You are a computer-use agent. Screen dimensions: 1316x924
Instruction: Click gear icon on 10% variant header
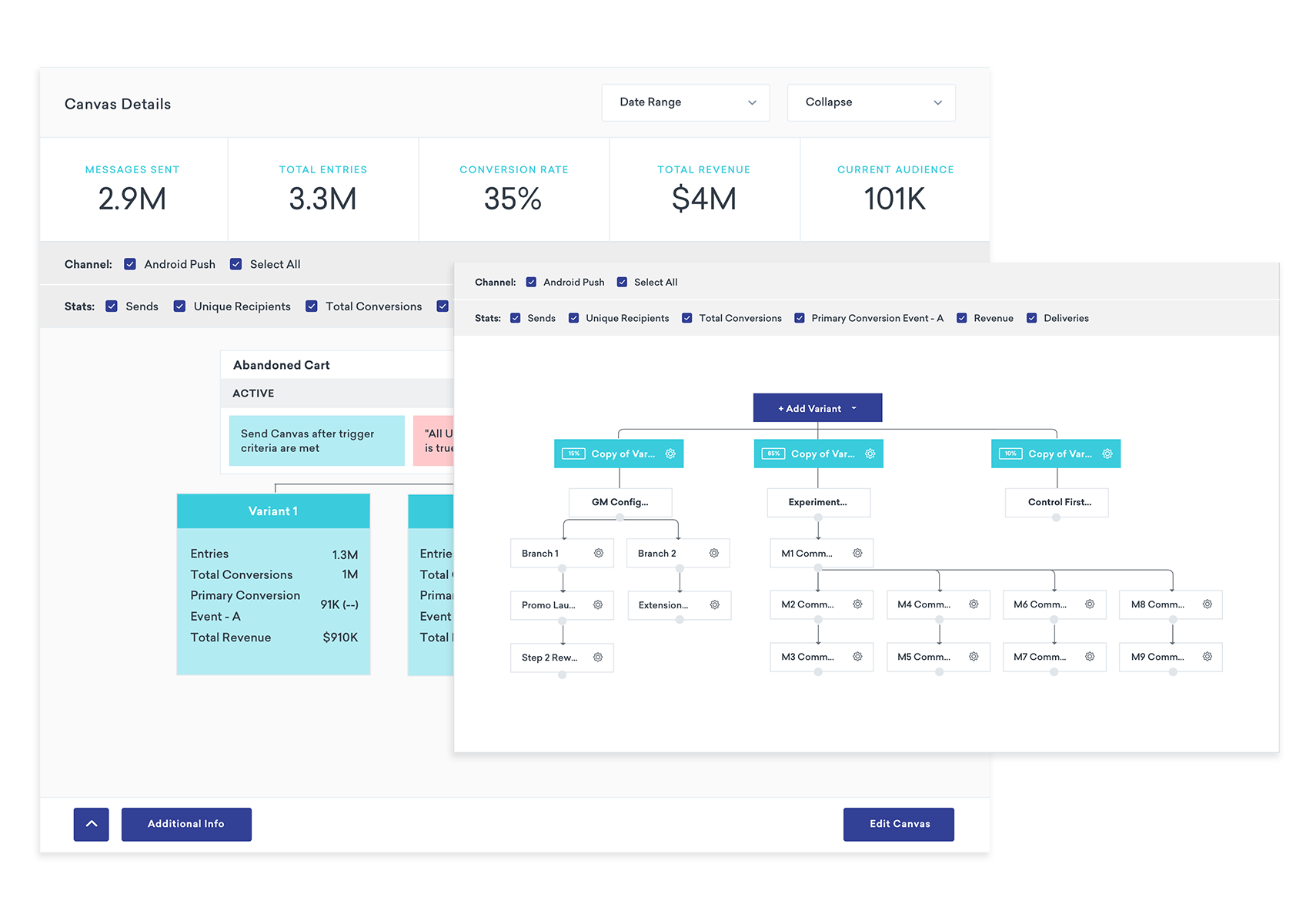click(1107, 454)
